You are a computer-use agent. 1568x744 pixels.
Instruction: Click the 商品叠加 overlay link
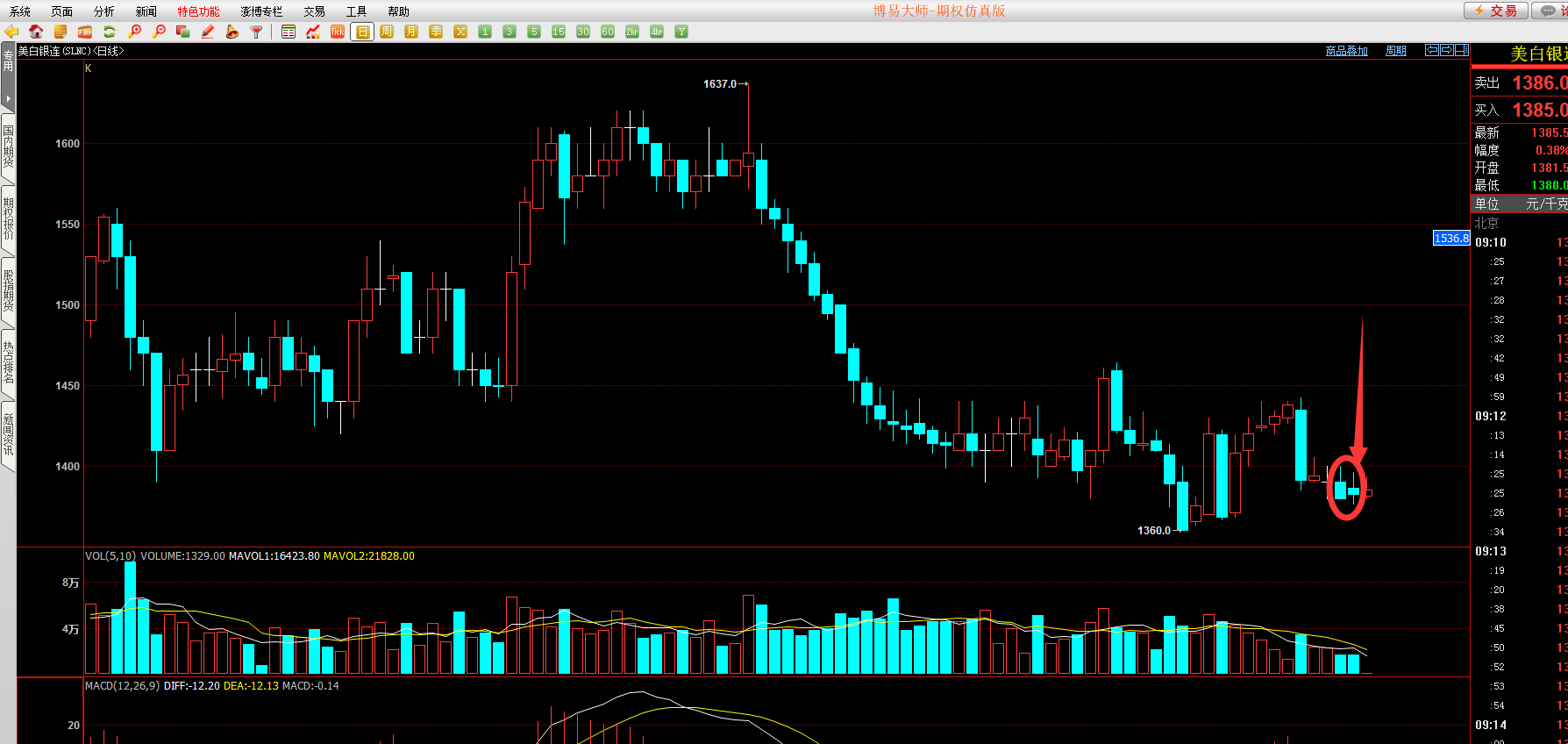(1346, 51)
